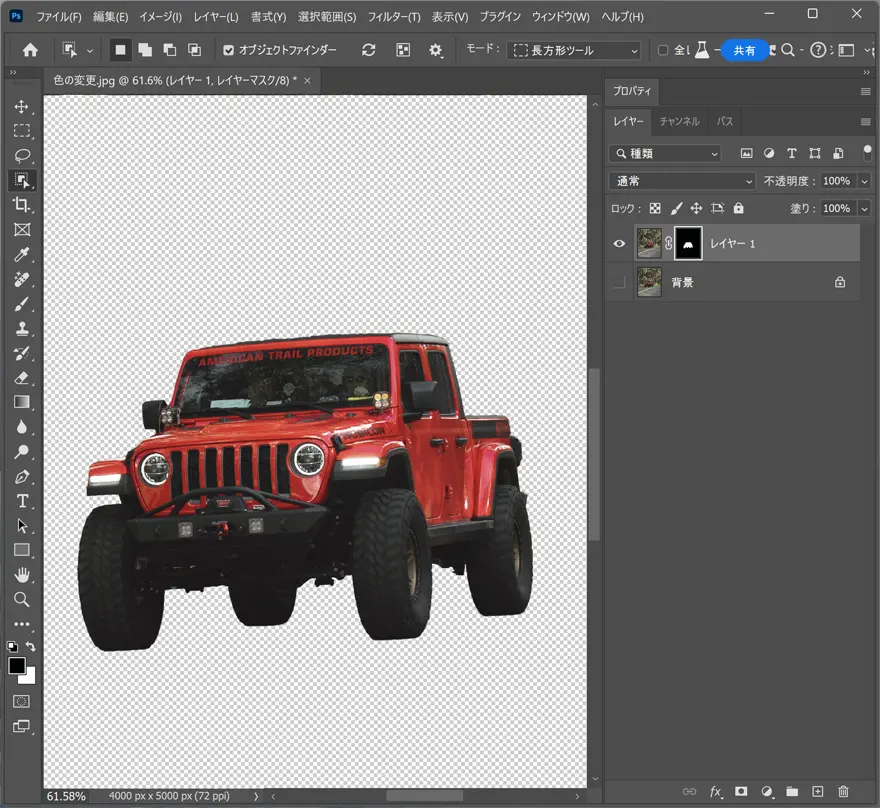
Task: Open the selection mode Rectangle dropdown
Action: coord(574,50)
